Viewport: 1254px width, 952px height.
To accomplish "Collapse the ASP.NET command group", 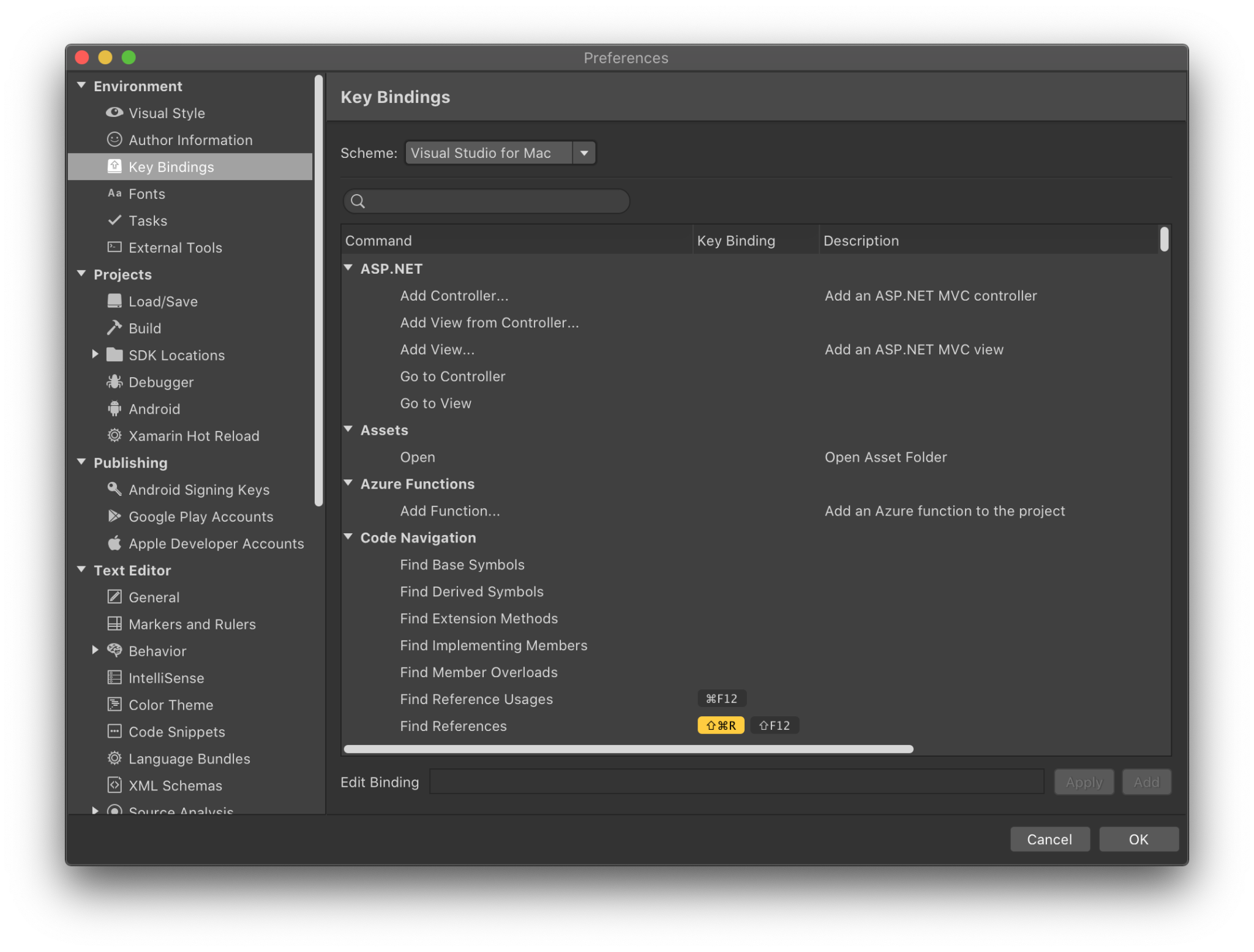I will click(x=348, y=268).
